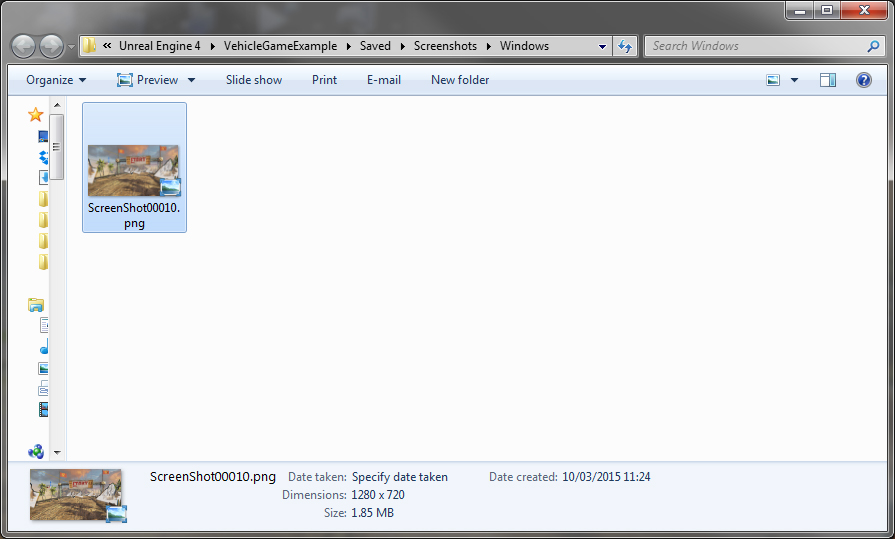Open the Organize menu
Screen dimensions: 895x539
point(56,80)
